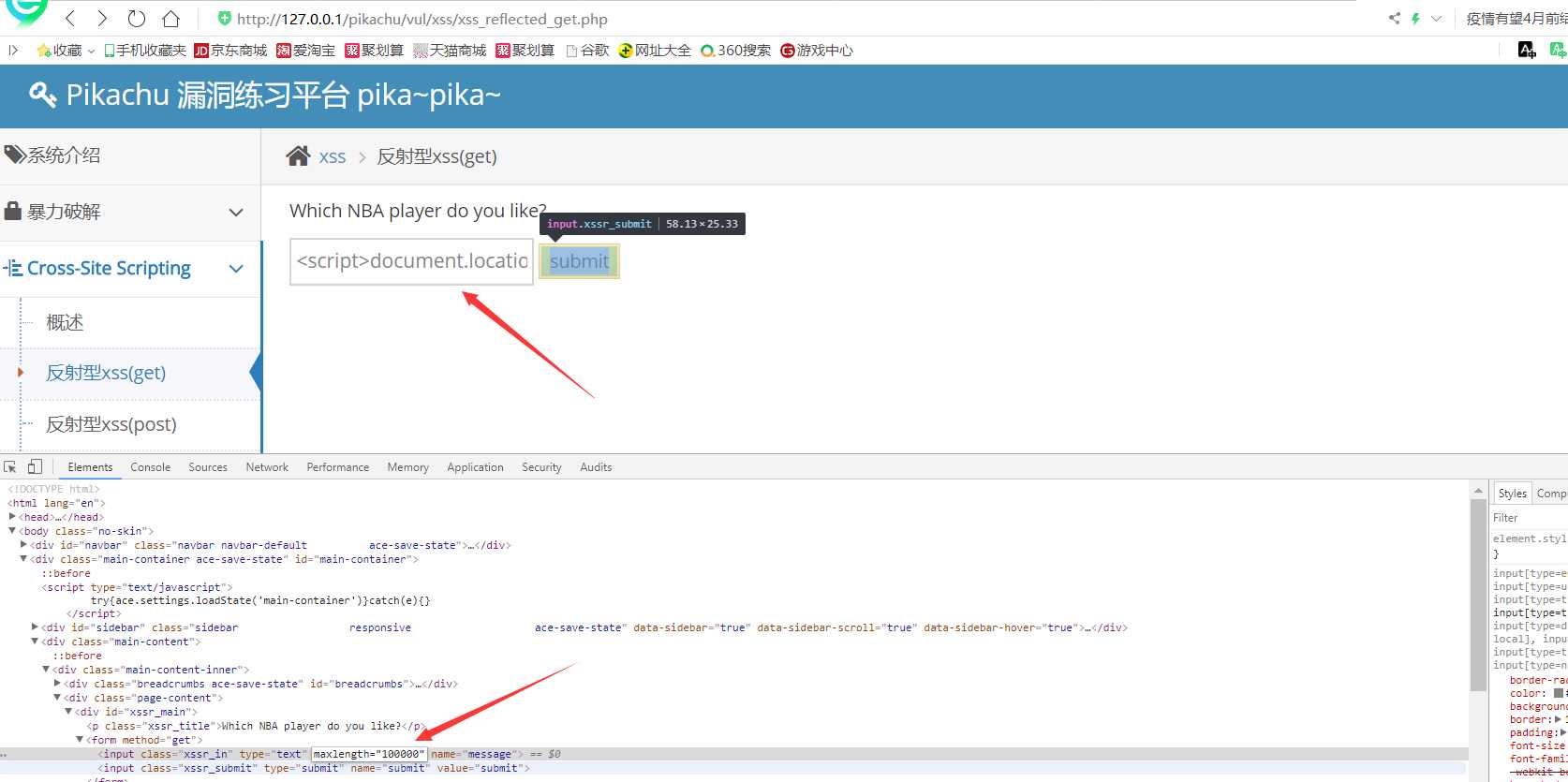Open the dropdown arrow next to the lightning icon
This screenshot has height=782, width=1568.
point(1436,19)
